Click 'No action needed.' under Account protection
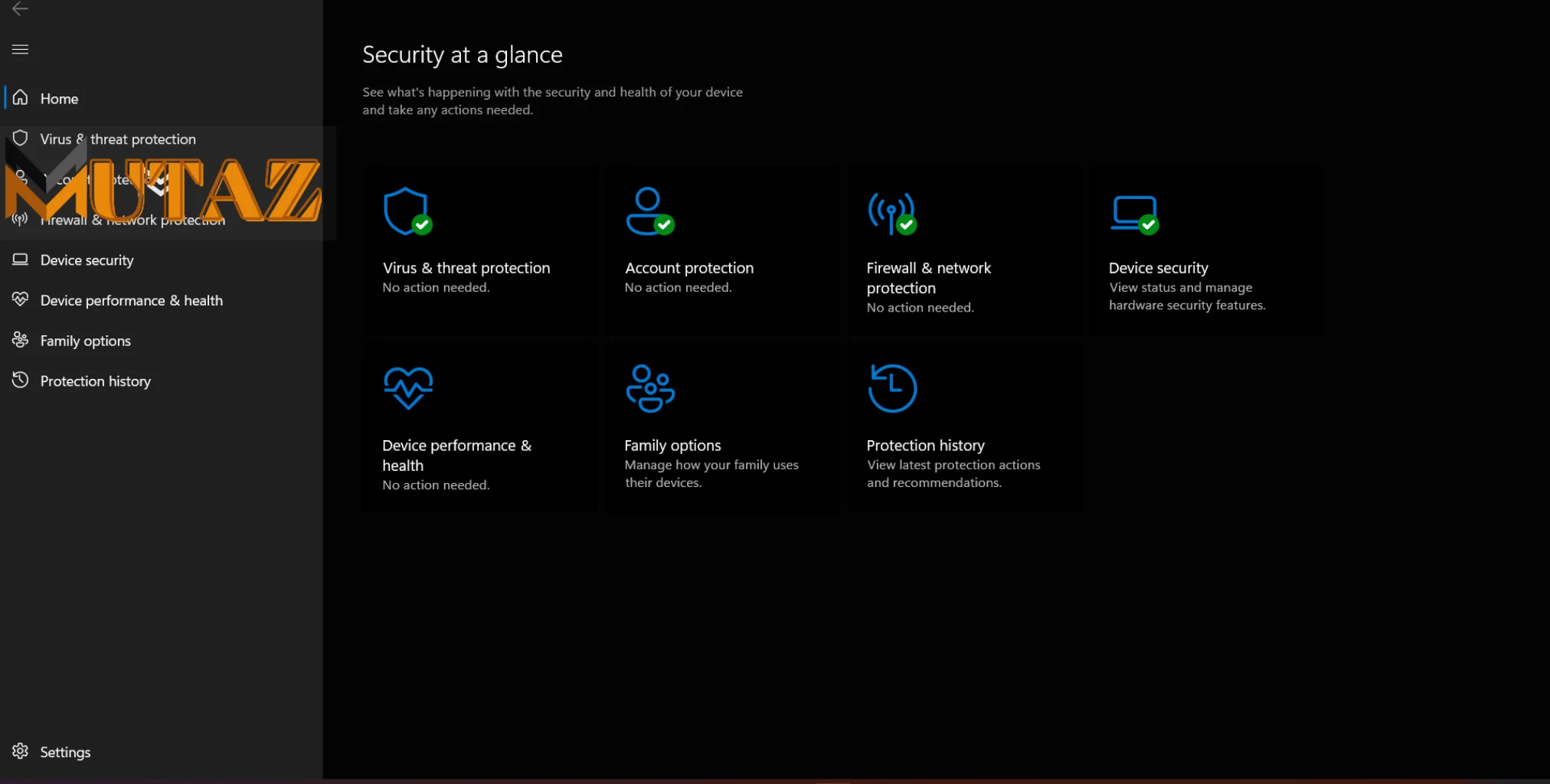The image size is (1550, 784). 678,288
